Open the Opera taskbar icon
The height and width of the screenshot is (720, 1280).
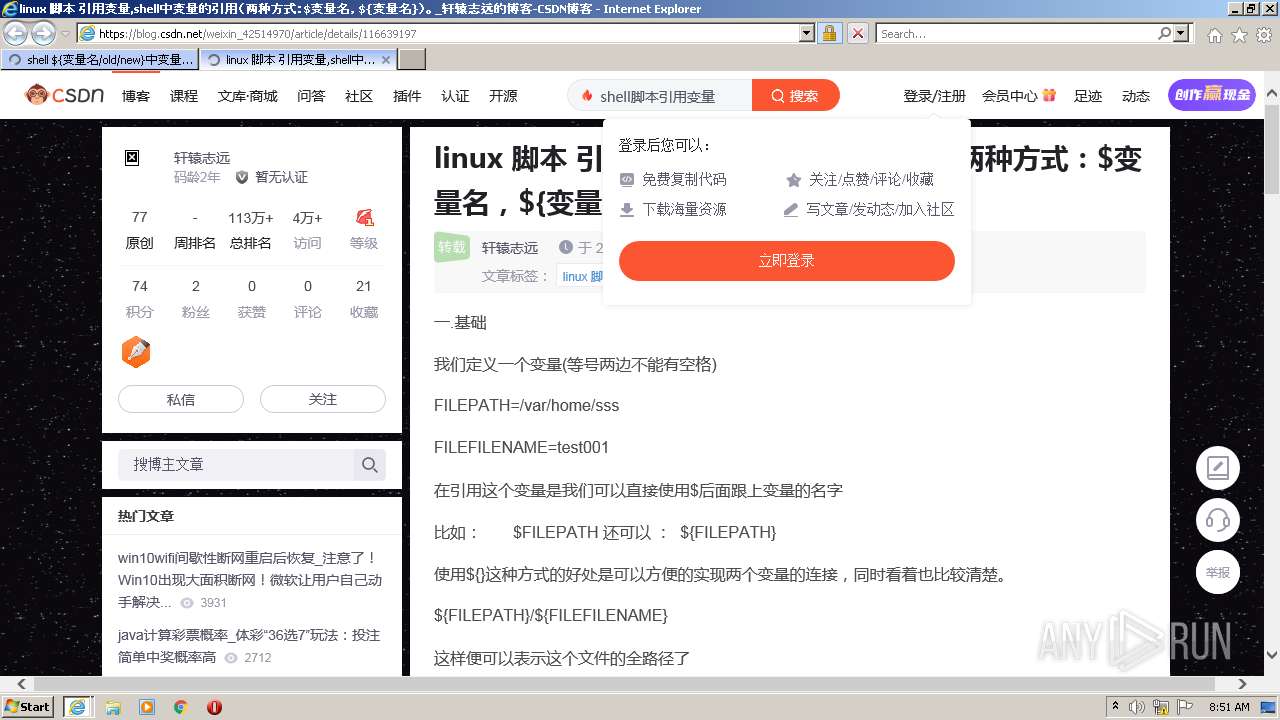[x=214, y=707]
